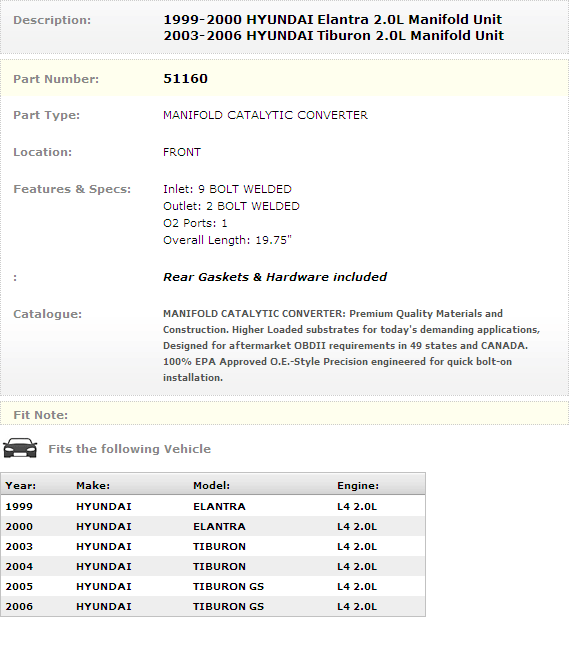Click L4 2.0L engine in the 1999 row

click(357, 506)
